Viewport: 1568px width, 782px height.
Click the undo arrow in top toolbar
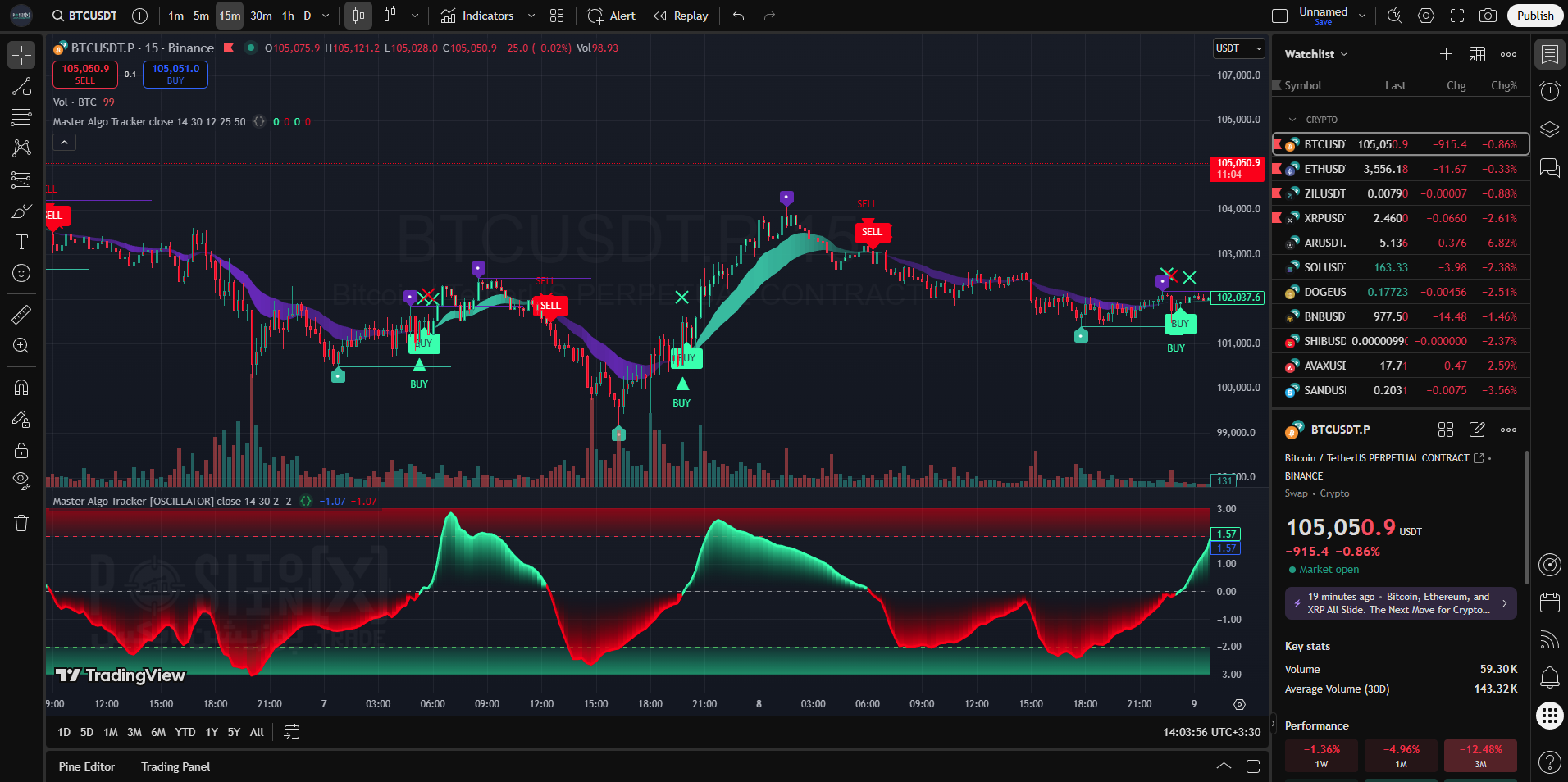[x=738, y=16]
